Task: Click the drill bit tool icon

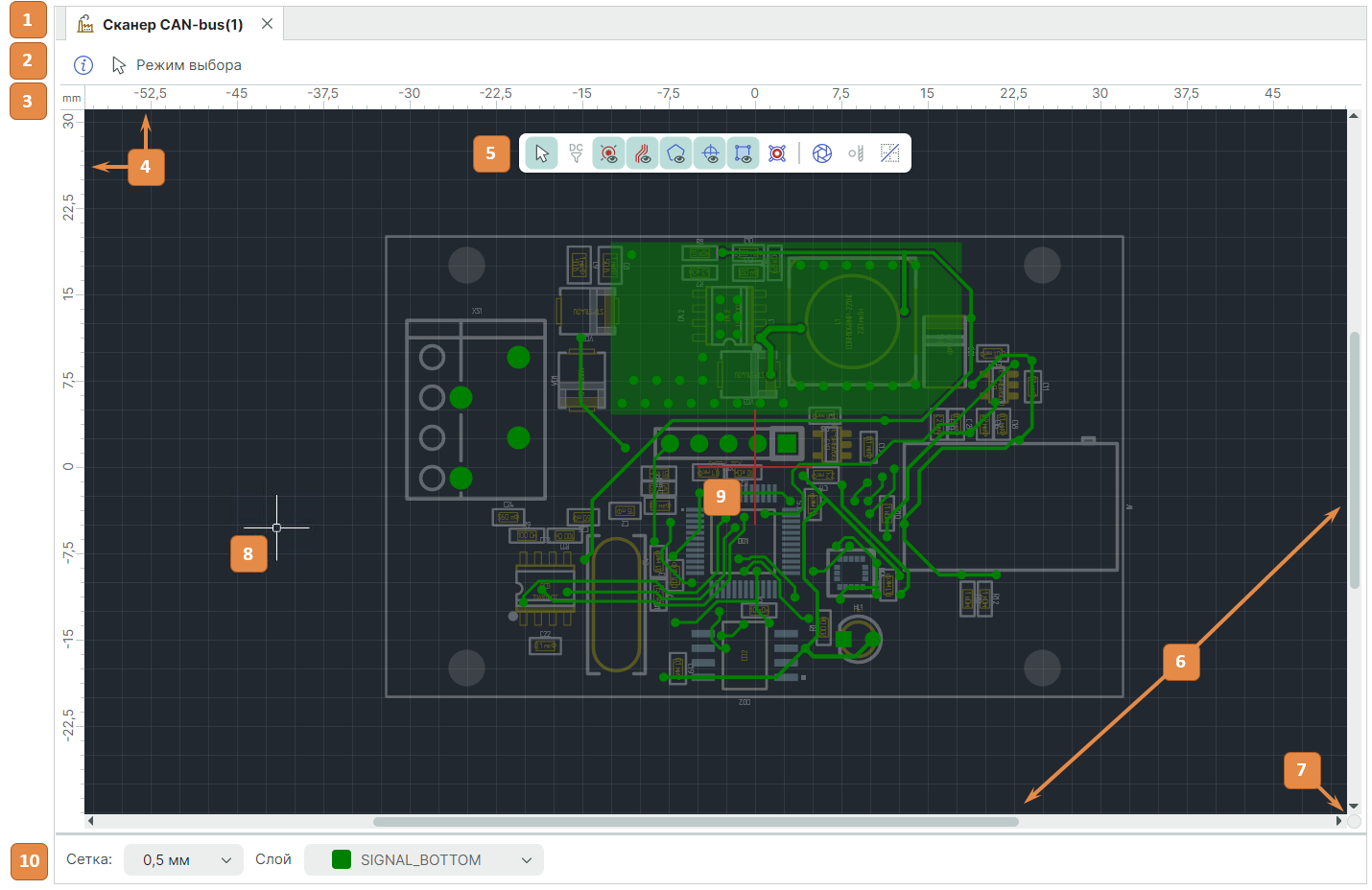Action: coord(856,153)
